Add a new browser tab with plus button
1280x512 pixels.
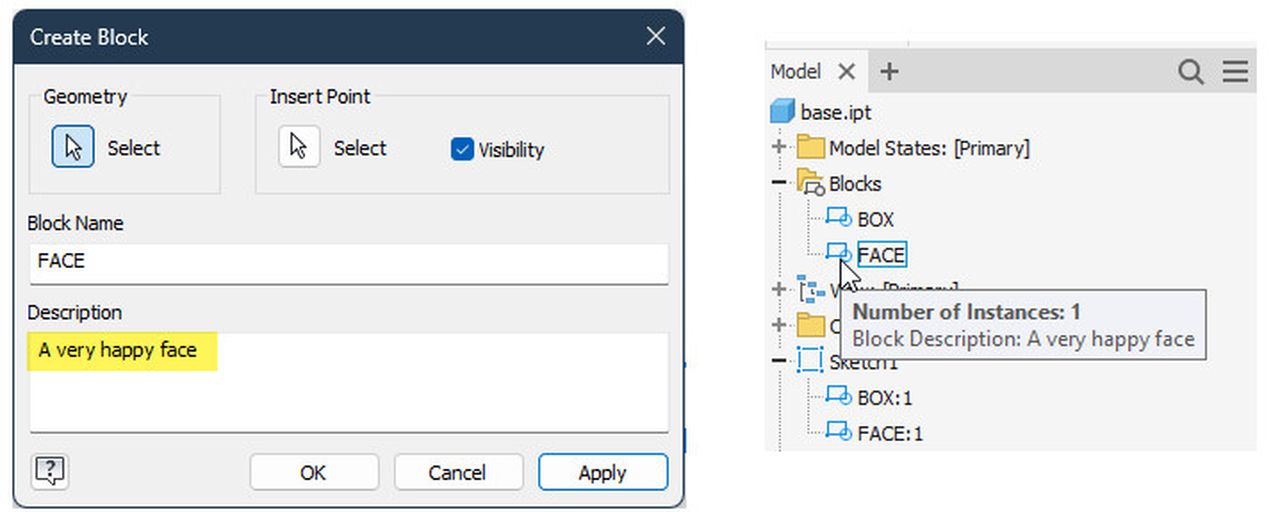tap(888, 72)
